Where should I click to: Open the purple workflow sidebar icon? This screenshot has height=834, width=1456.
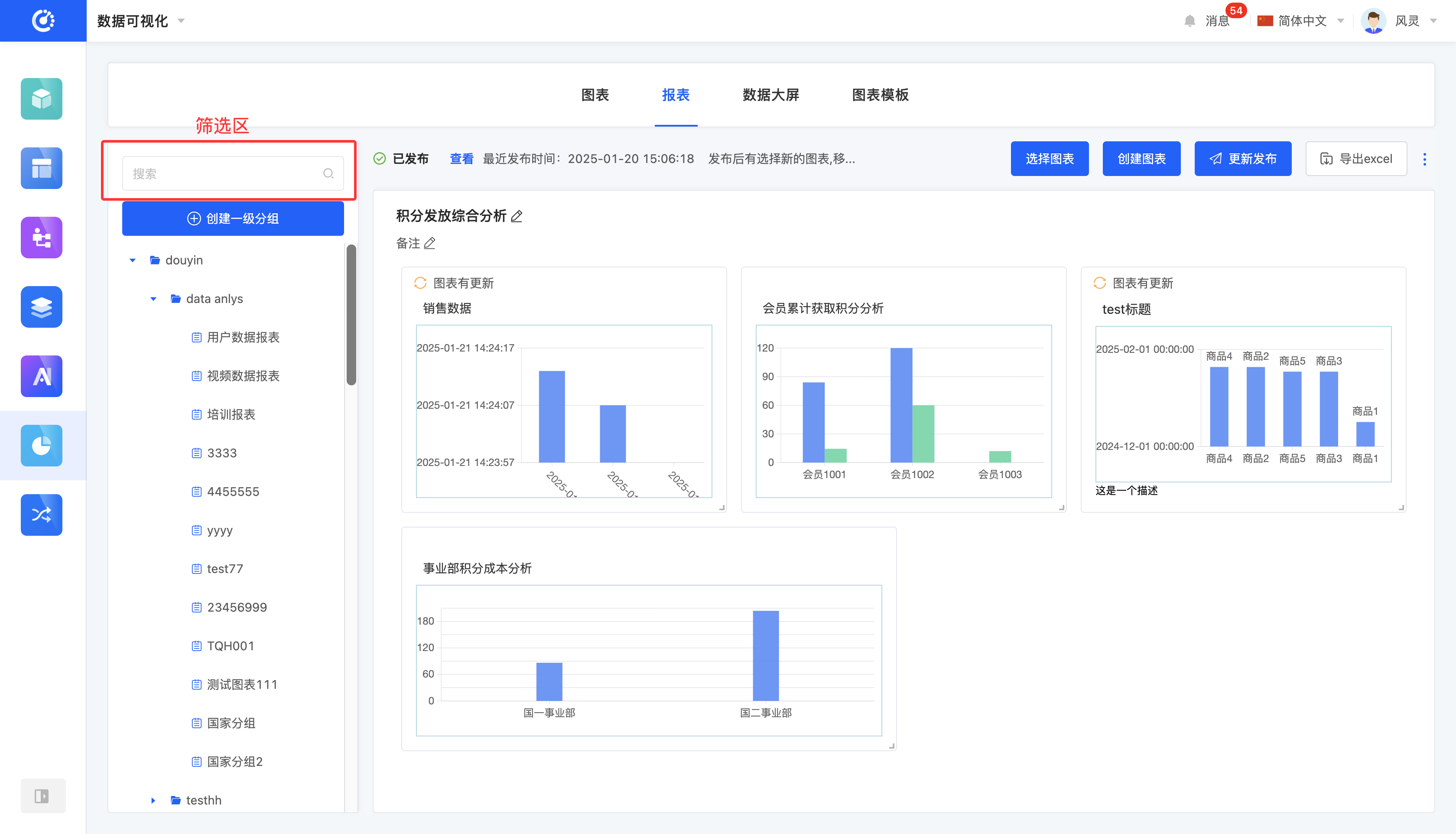41,237
